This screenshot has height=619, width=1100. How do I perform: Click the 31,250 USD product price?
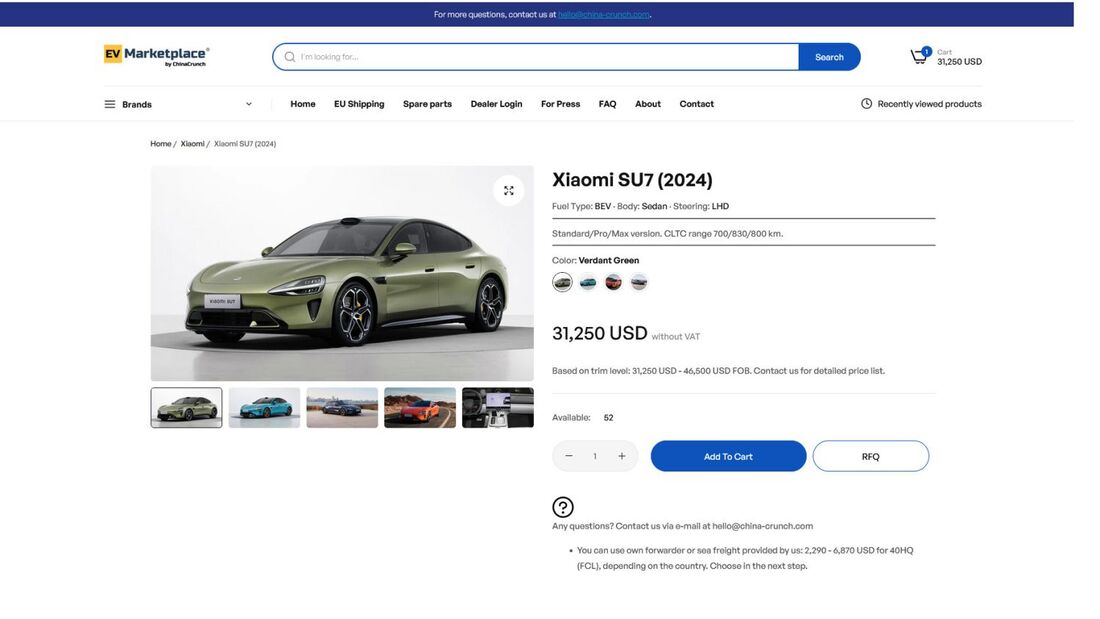(x=600, y=333)
